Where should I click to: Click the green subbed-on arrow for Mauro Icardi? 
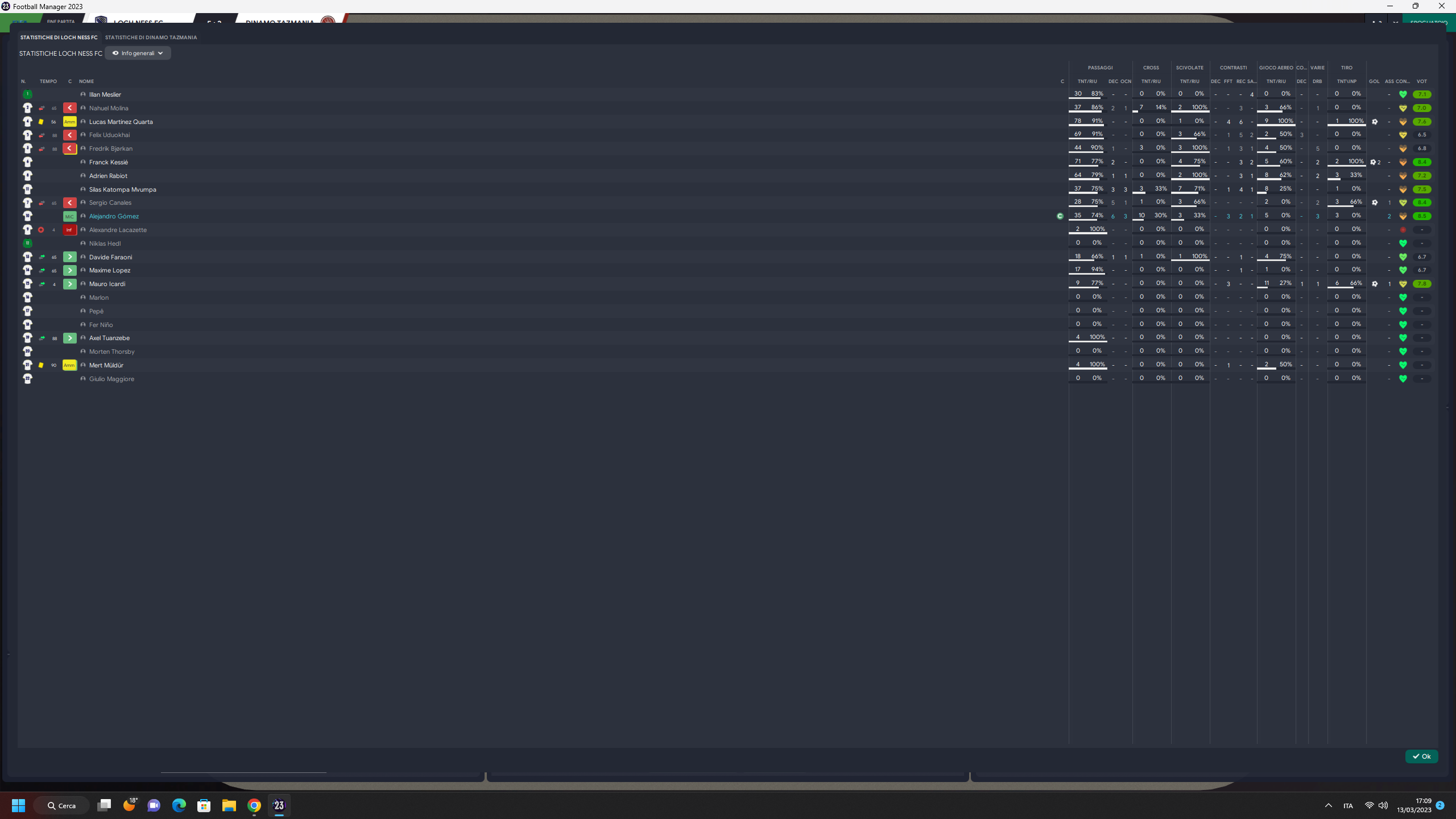(69, 284)
